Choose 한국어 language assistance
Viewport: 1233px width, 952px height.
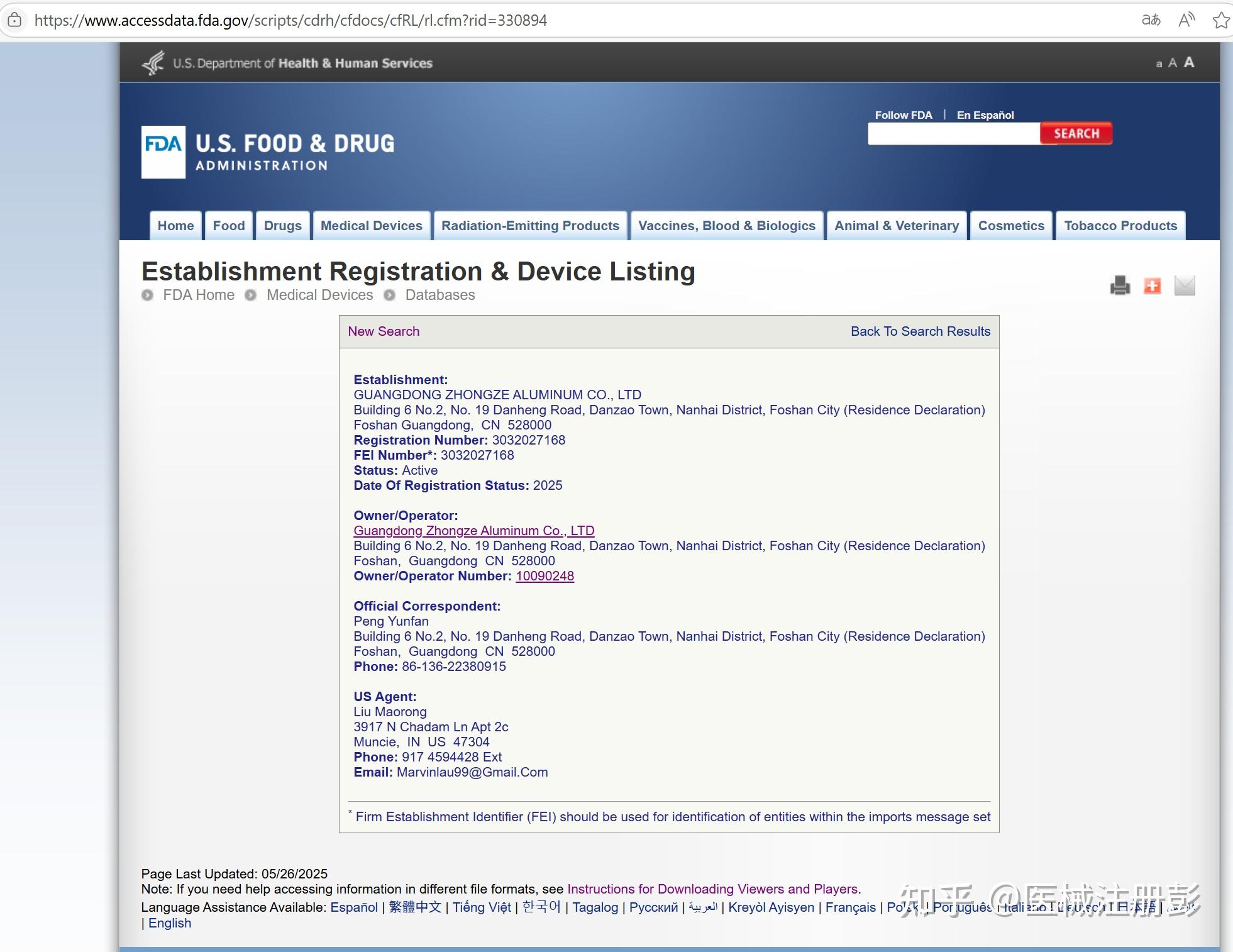point(541,907)
